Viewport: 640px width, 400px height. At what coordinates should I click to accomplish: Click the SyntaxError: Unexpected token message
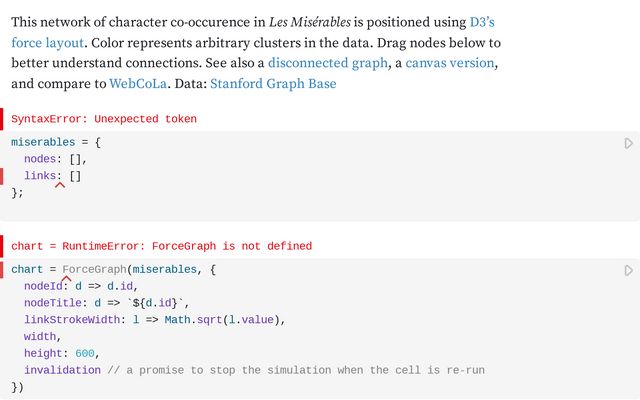click(104, 119)
